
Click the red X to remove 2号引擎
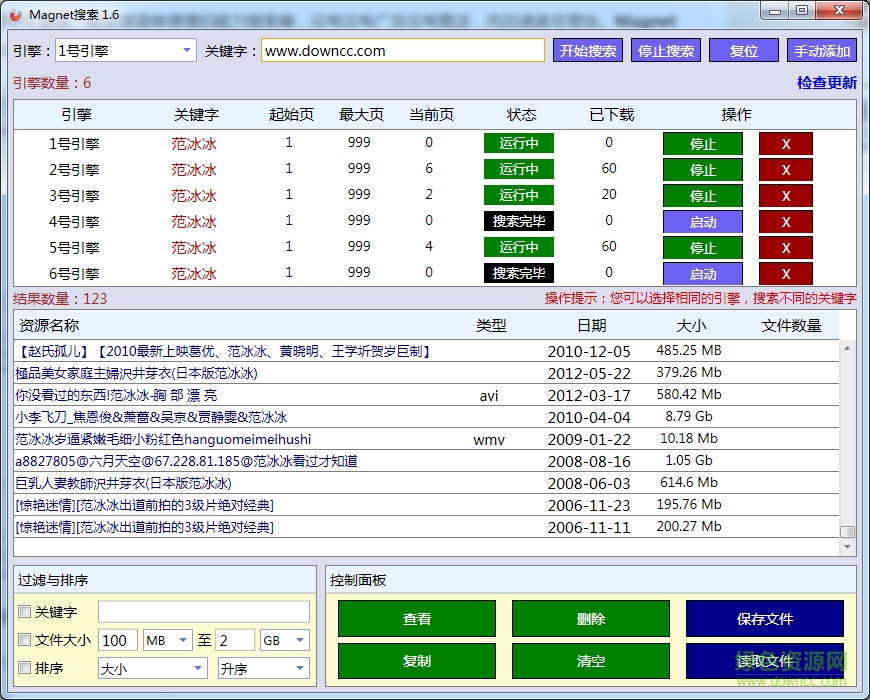coord(786,169)
